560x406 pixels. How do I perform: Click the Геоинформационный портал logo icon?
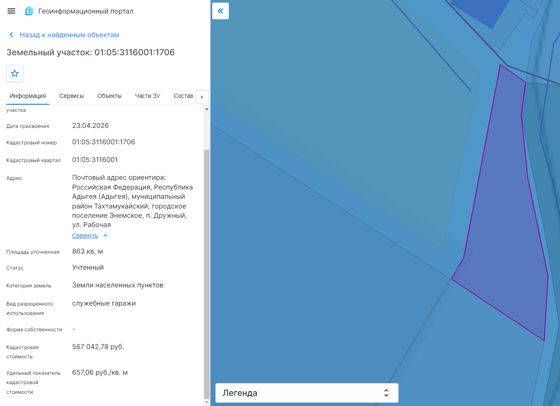29,11
